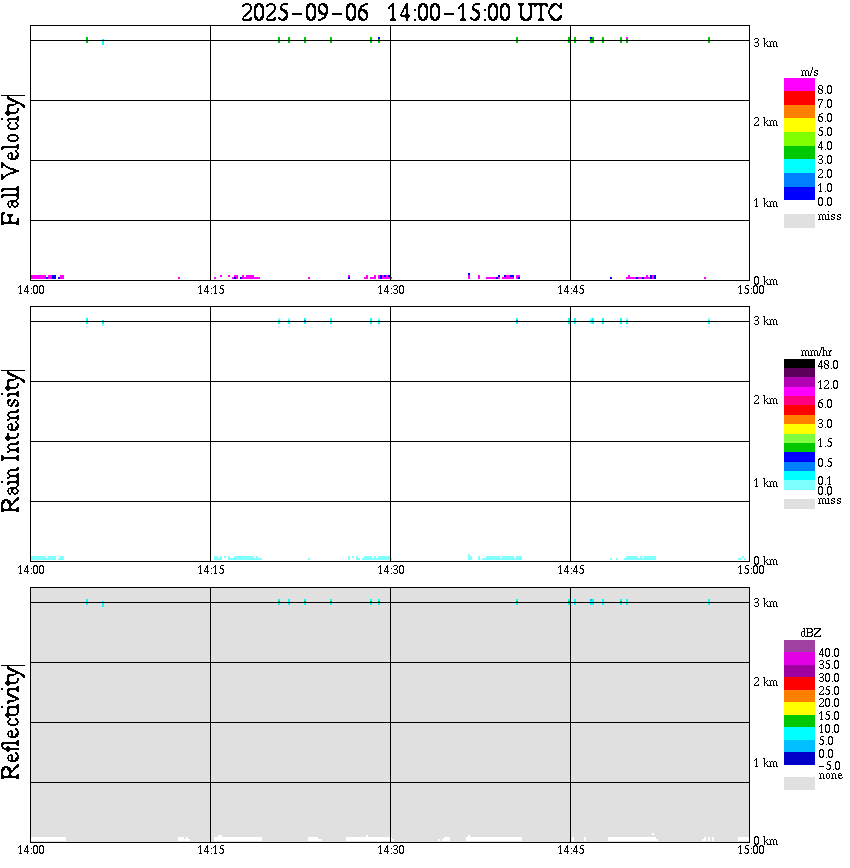Screen dimensions: 850x868
Task: Click the '-5.0' value in the dBZ legend
Action: click(829, 766)
